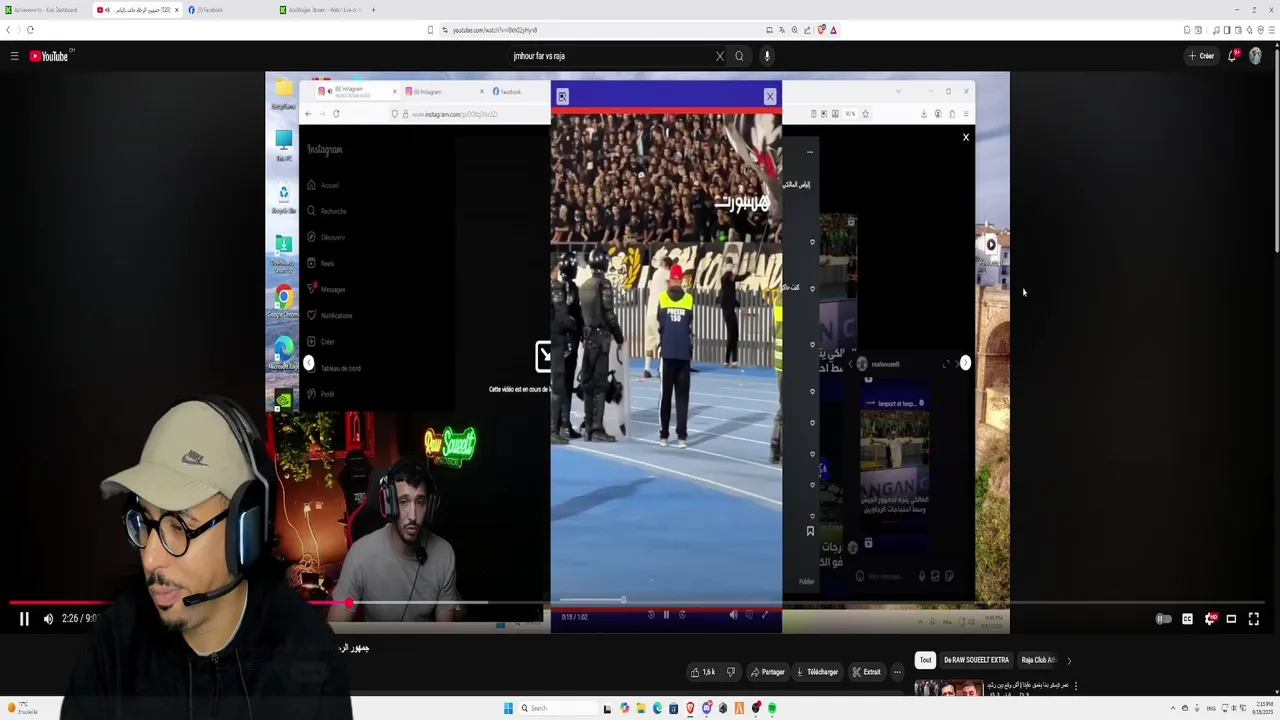
Task: Open YouTube notifications bell
Action: pos(1232,56)
